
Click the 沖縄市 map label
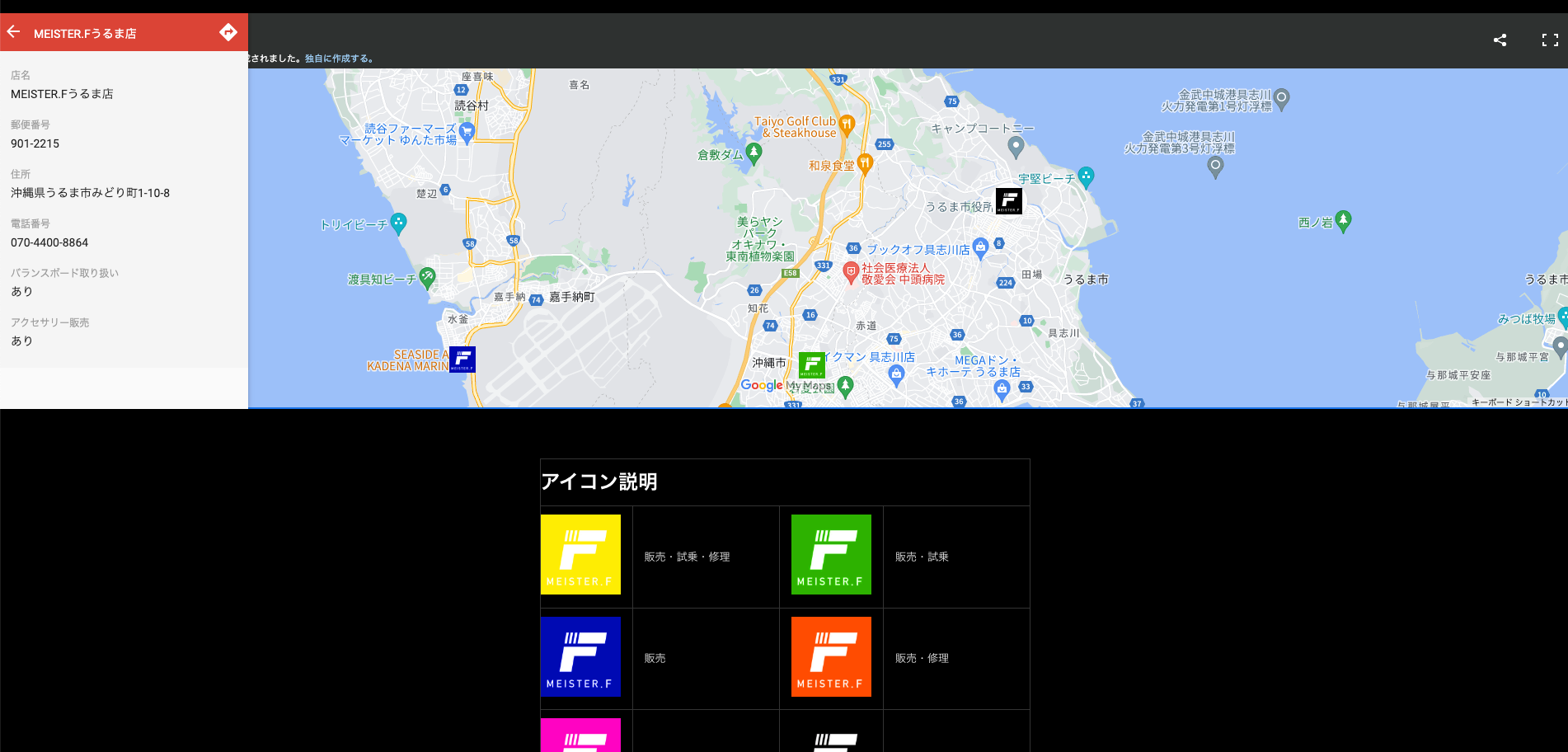pos(769,363)
